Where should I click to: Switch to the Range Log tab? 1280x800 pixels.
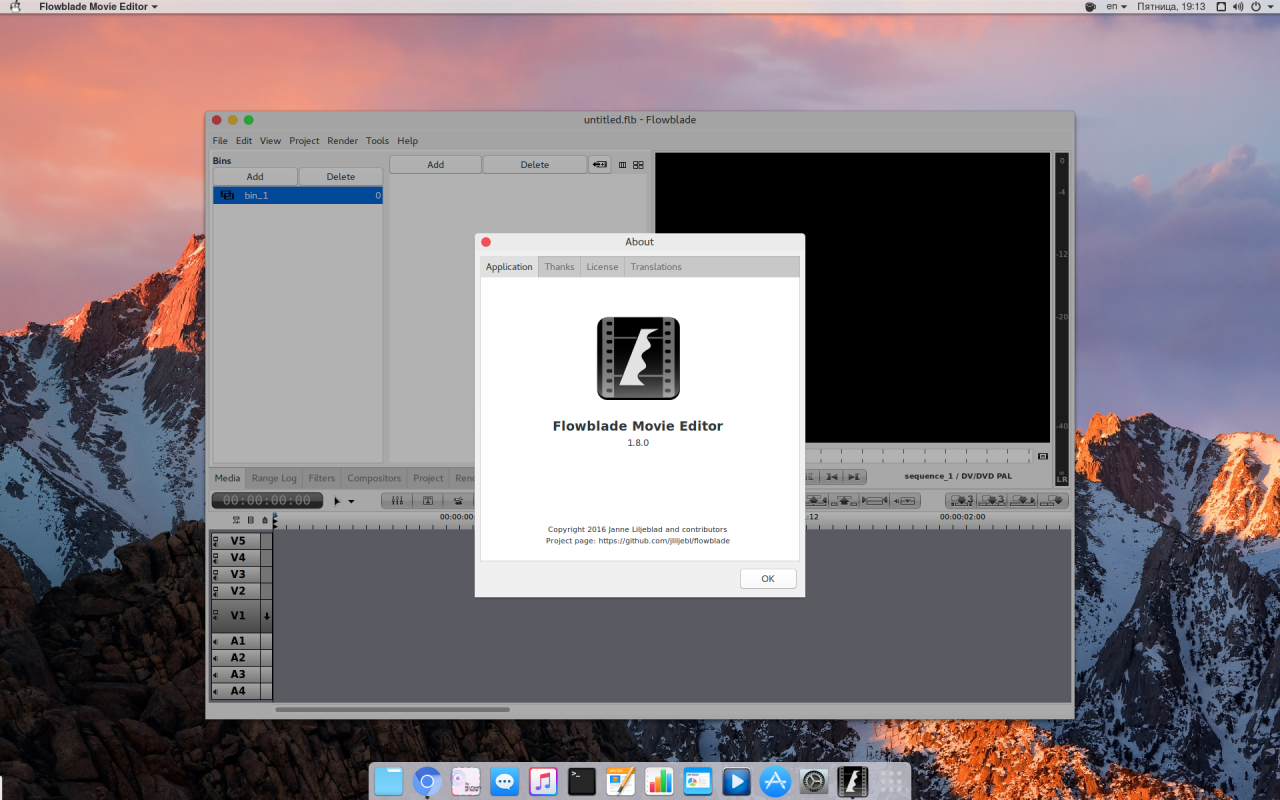pos(274,478)
